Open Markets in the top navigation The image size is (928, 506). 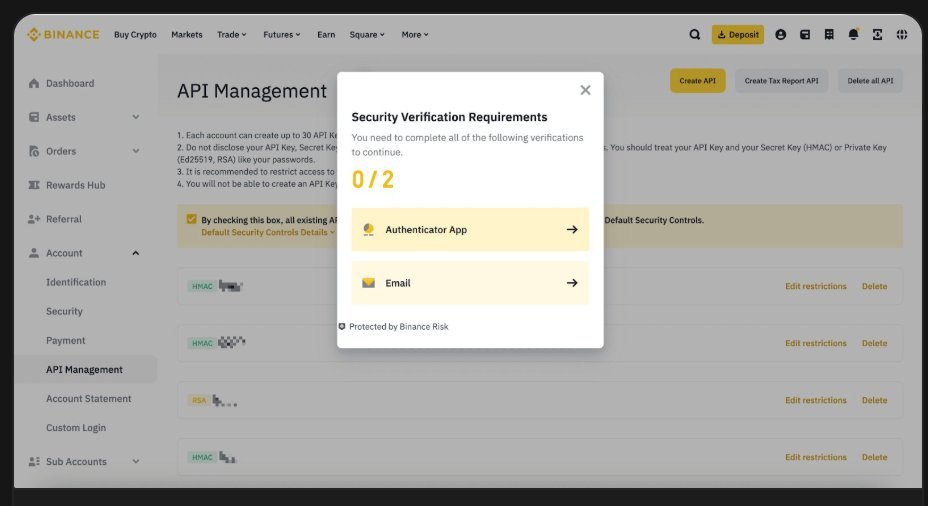[186, 34]
